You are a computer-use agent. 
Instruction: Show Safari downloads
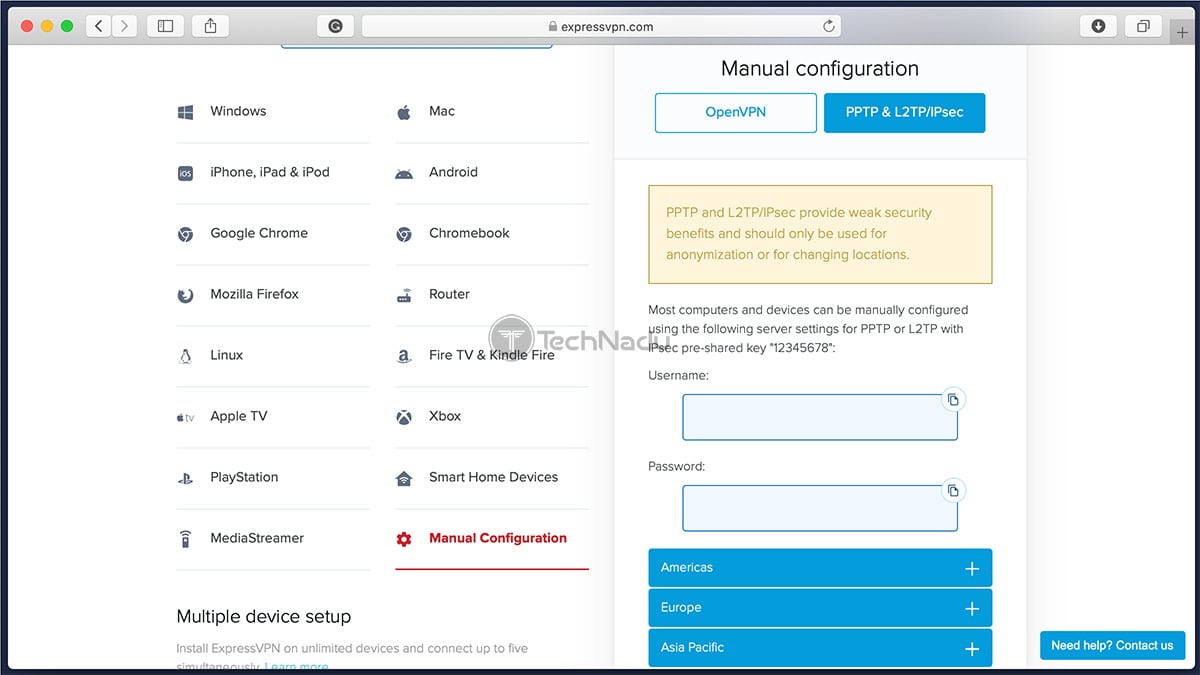tap(1099, 26)
